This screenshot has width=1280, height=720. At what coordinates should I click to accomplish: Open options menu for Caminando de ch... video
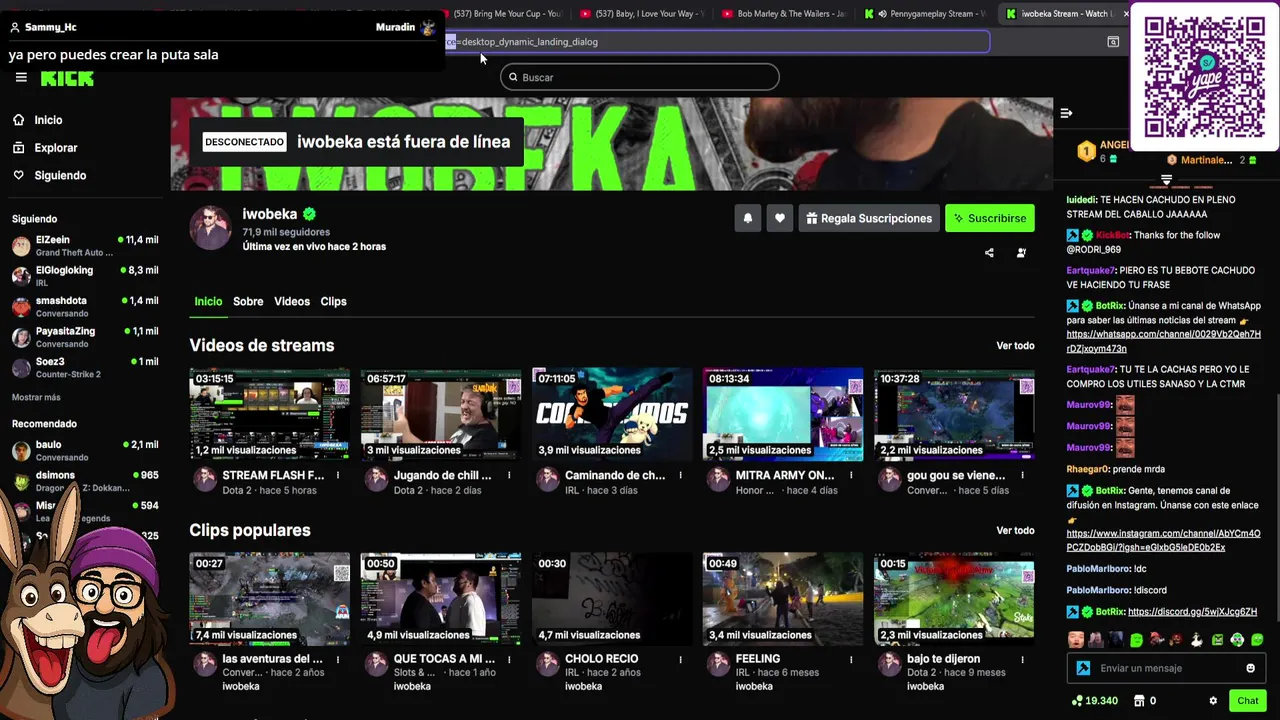680,476
